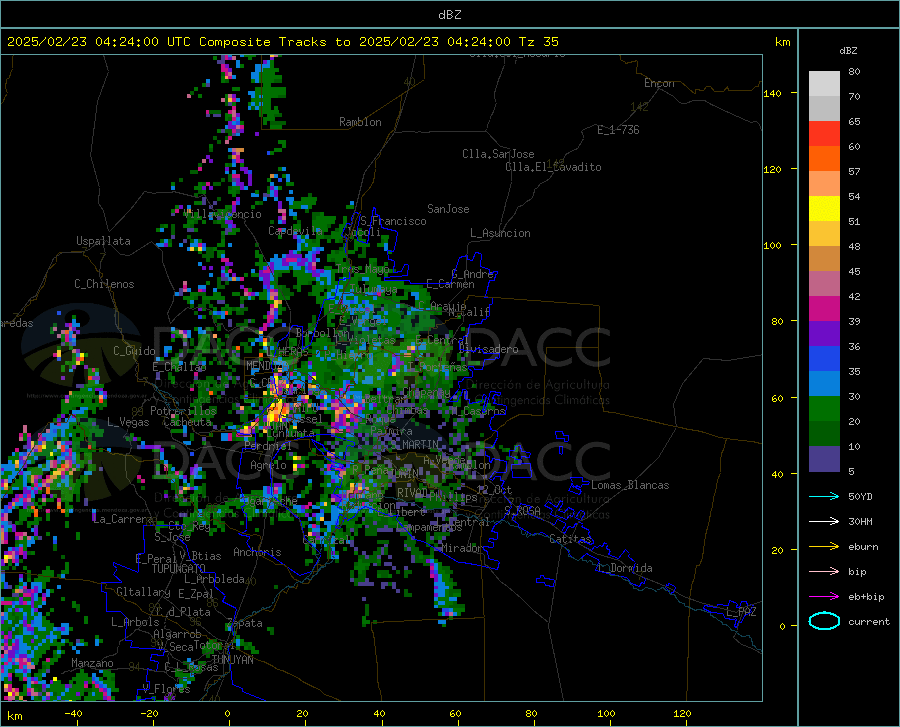Click the Anchoris map label
The image size is (900, 727).
257,553
